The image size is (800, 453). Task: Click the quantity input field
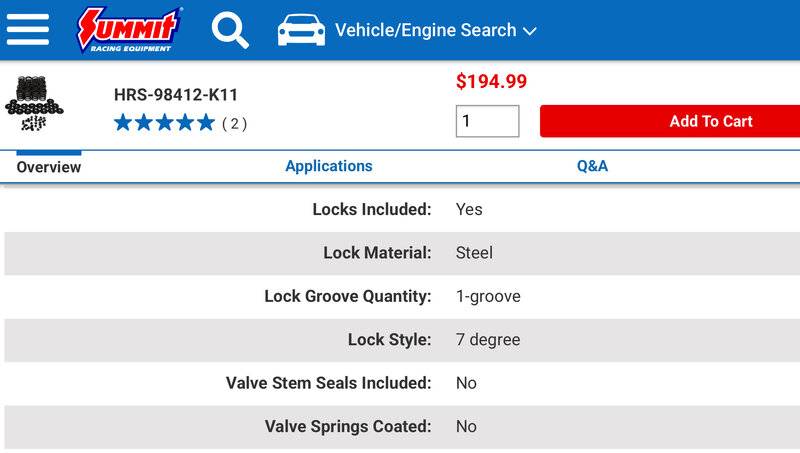(487, 121)
